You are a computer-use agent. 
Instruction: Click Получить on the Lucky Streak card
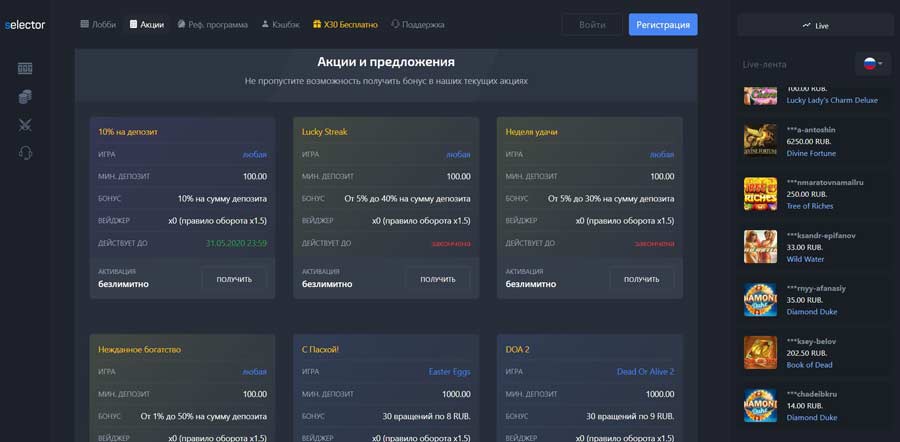pyautogui.click(x=438, y=279)
